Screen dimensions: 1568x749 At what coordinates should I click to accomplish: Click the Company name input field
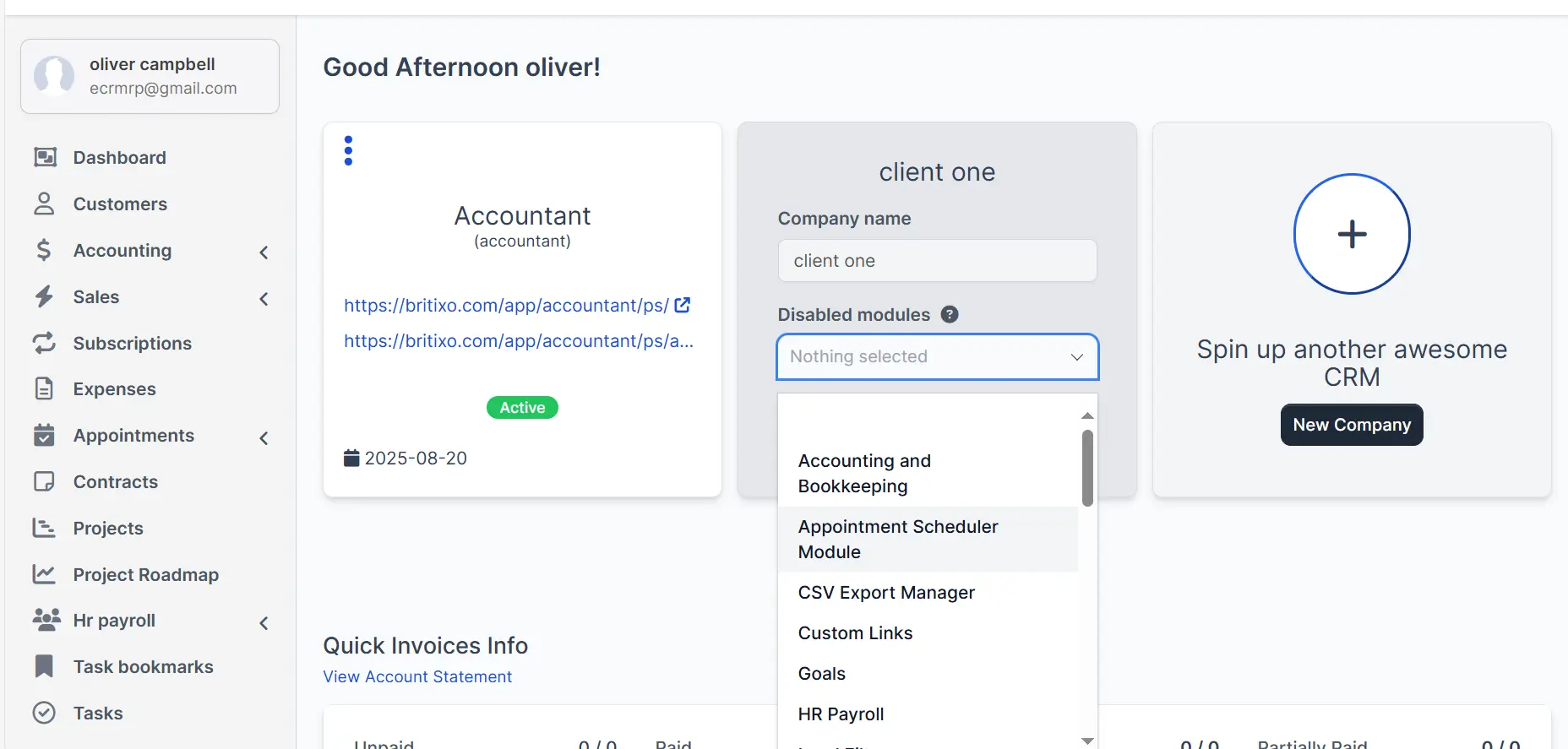(936, 260)
